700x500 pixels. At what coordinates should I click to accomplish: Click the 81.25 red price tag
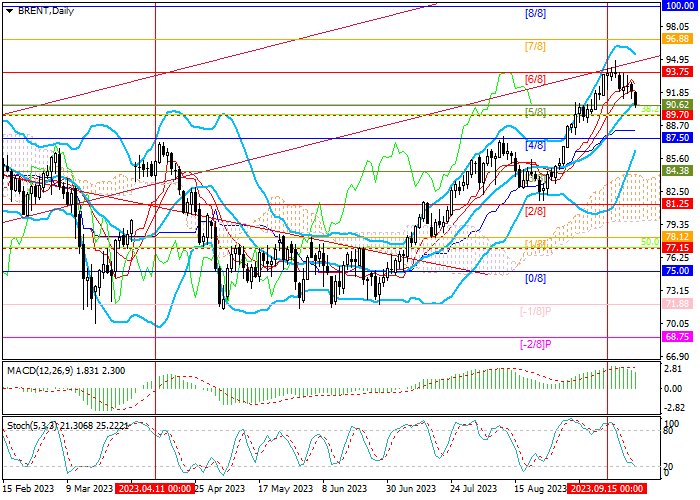[x=677, y=204]
